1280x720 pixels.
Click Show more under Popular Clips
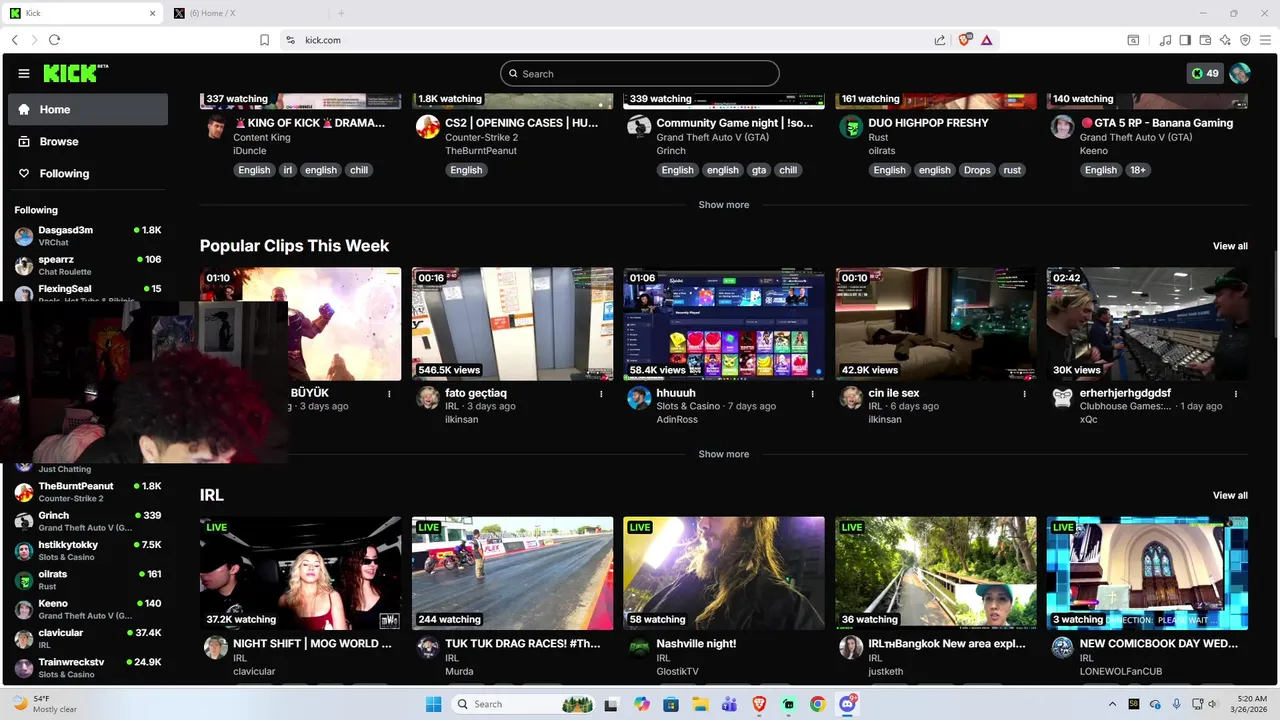724,454
